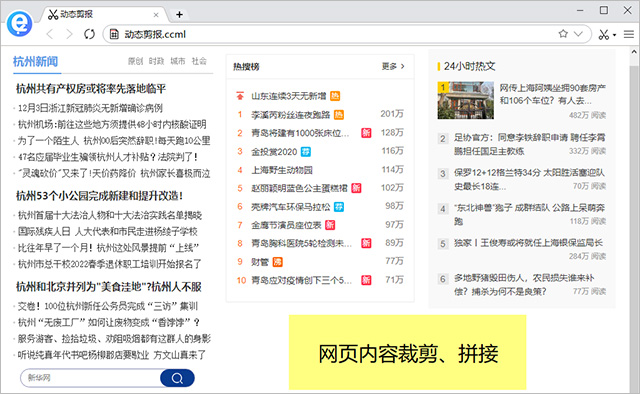The height and width of the screenshot is (394, 640).
Task: Click recommend badge beside 金投赏2020
Action: 306,152
